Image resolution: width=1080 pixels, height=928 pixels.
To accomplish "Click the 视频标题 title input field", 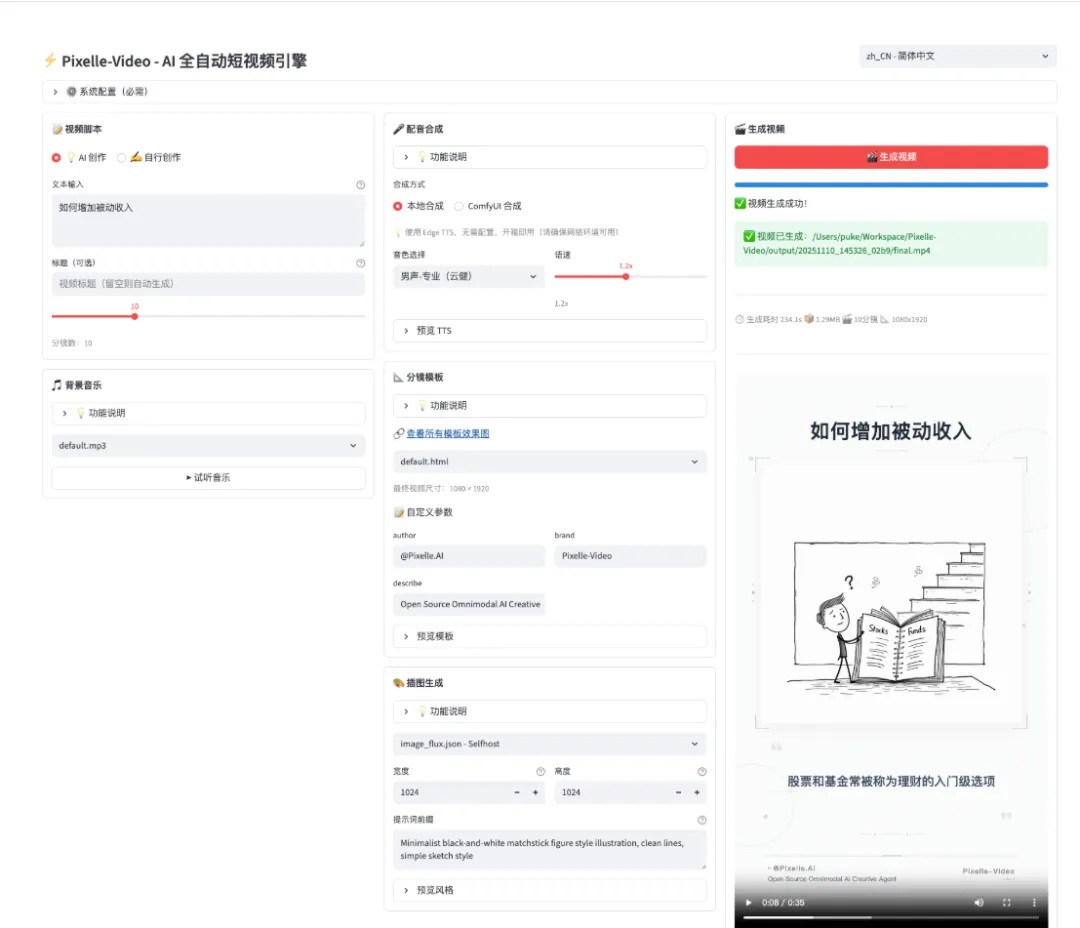I will pos(208,284).
